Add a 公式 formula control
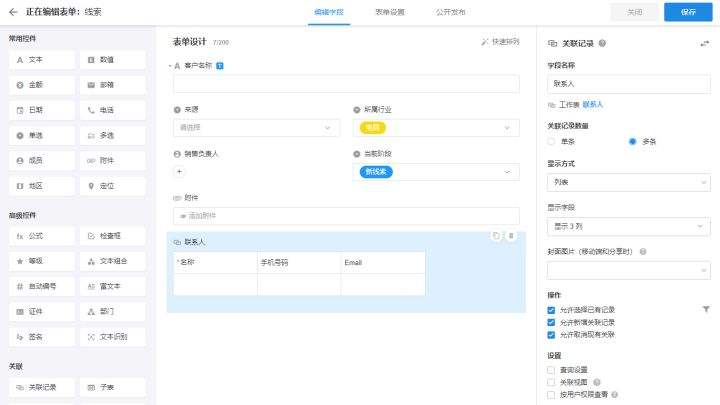 42,236
